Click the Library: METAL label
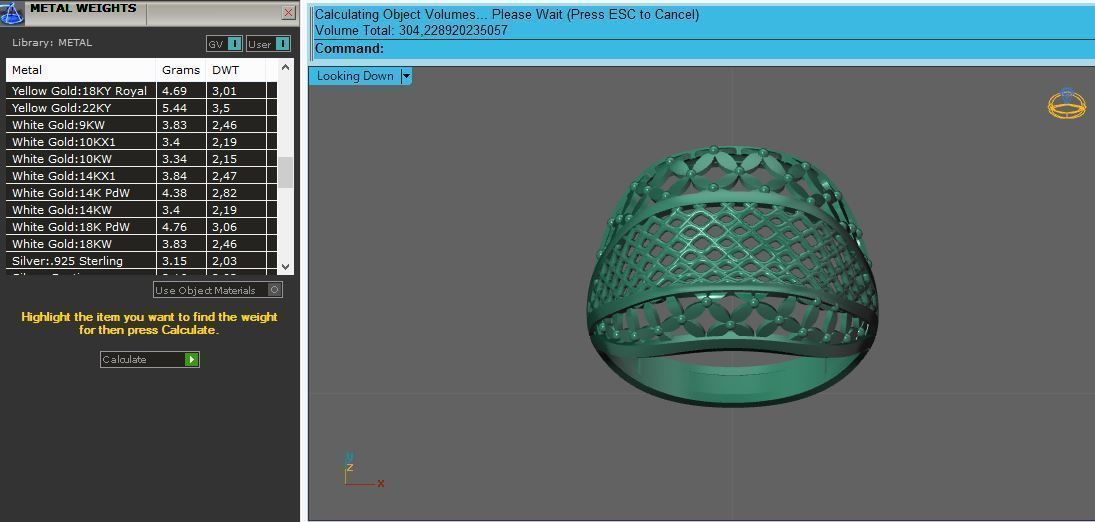The image size is (1095, 522). pyautogui.click(x=52, y=43)
